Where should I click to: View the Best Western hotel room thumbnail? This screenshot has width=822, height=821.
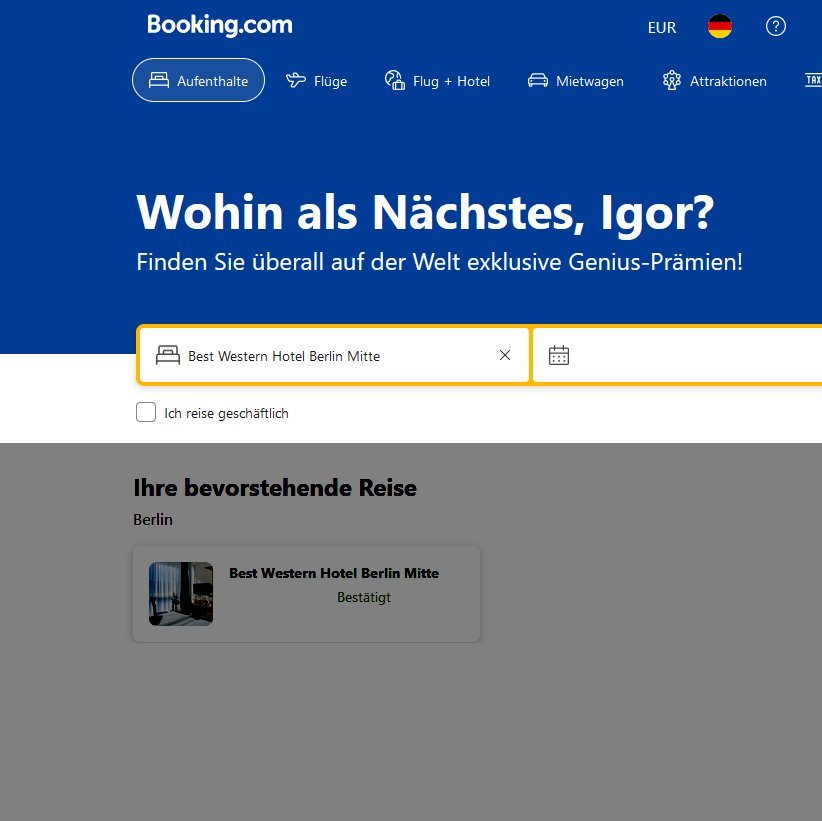click(x=181, y=593)
